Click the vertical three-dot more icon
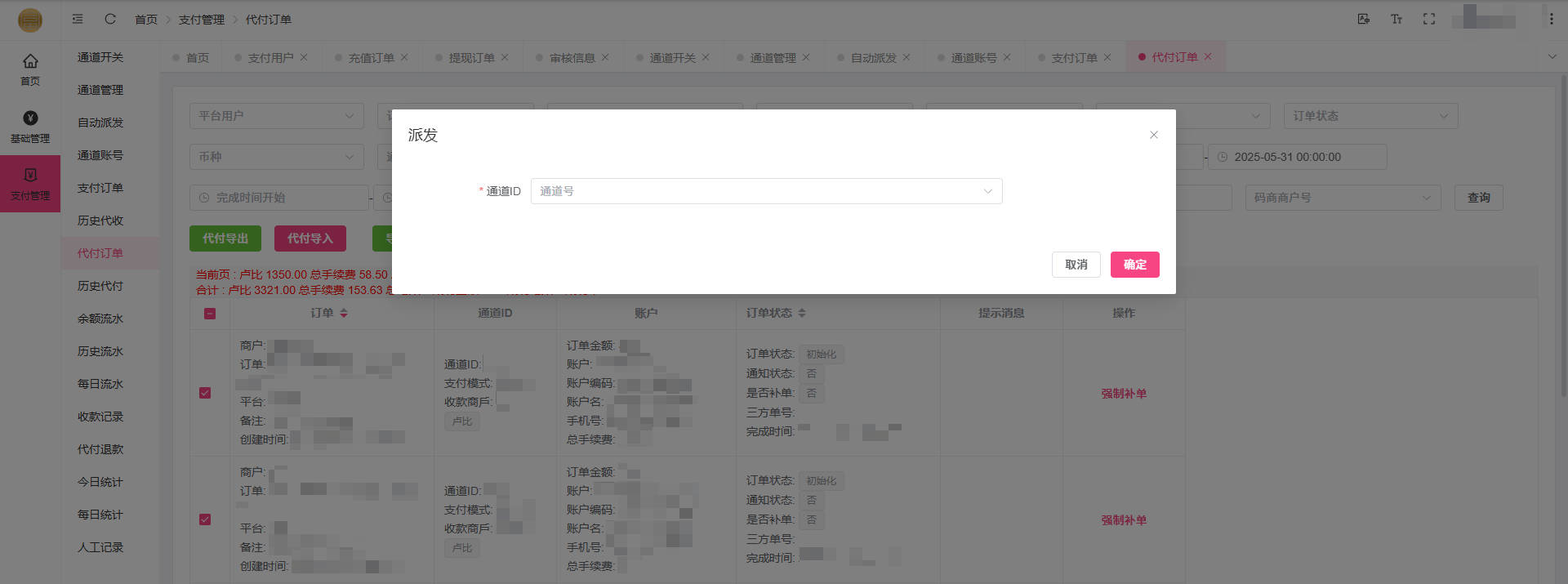Image resolution: width=1568 pixels, height=584 pixels. click(x=1551, y=19)
